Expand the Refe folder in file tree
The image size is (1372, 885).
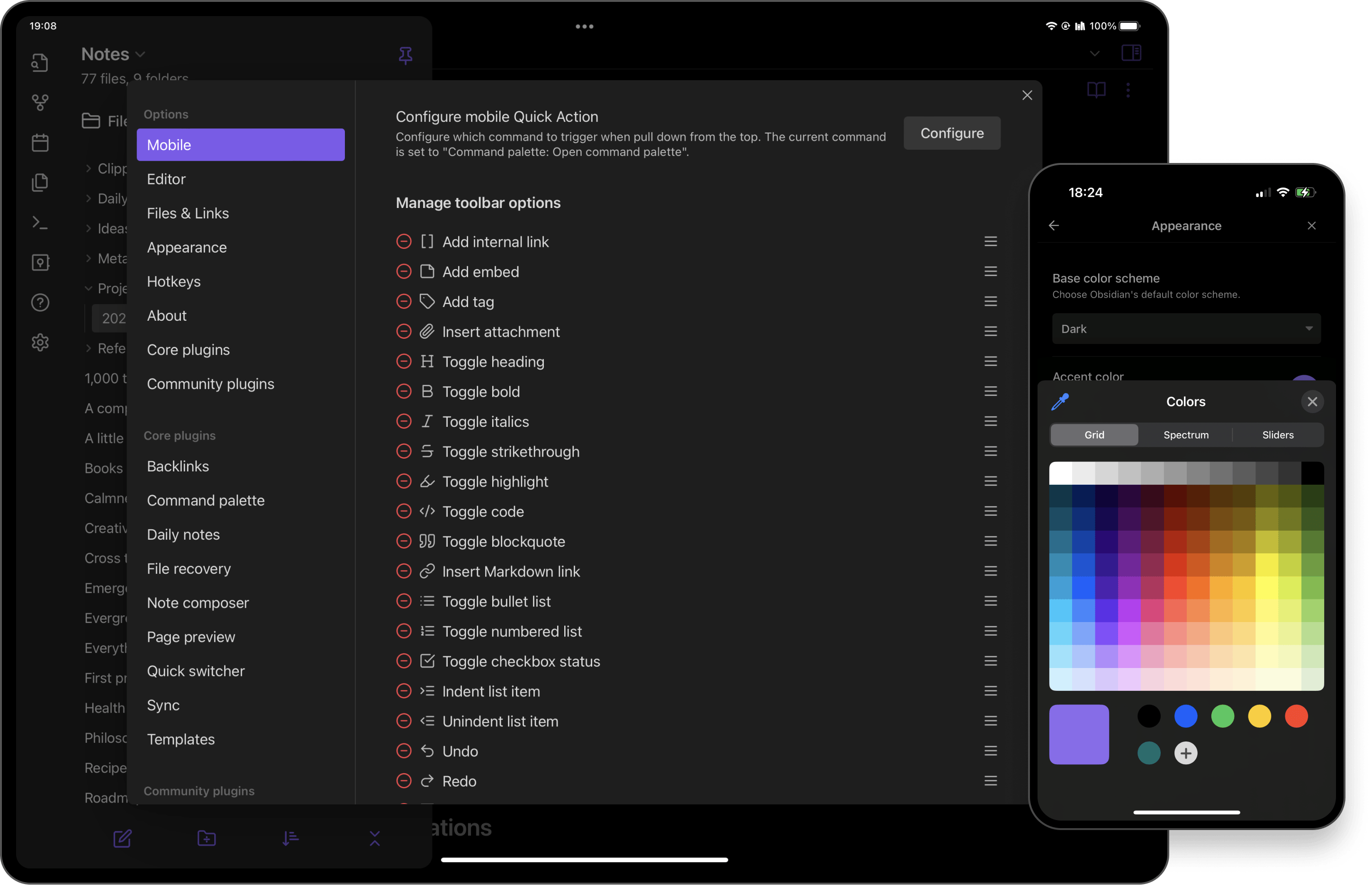click(88, 348)
